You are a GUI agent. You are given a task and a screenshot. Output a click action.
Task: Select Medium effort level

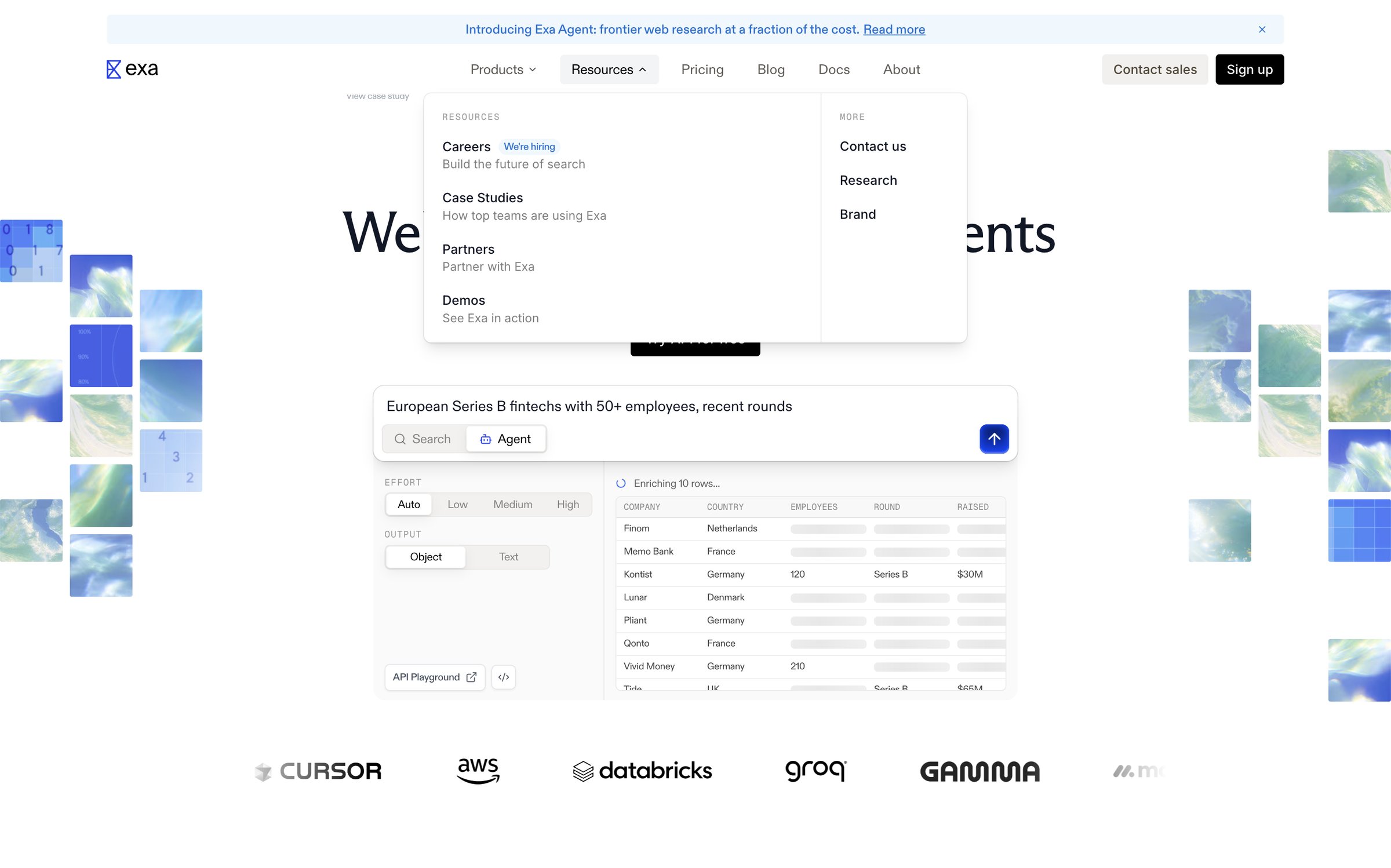tap(512, 505)
